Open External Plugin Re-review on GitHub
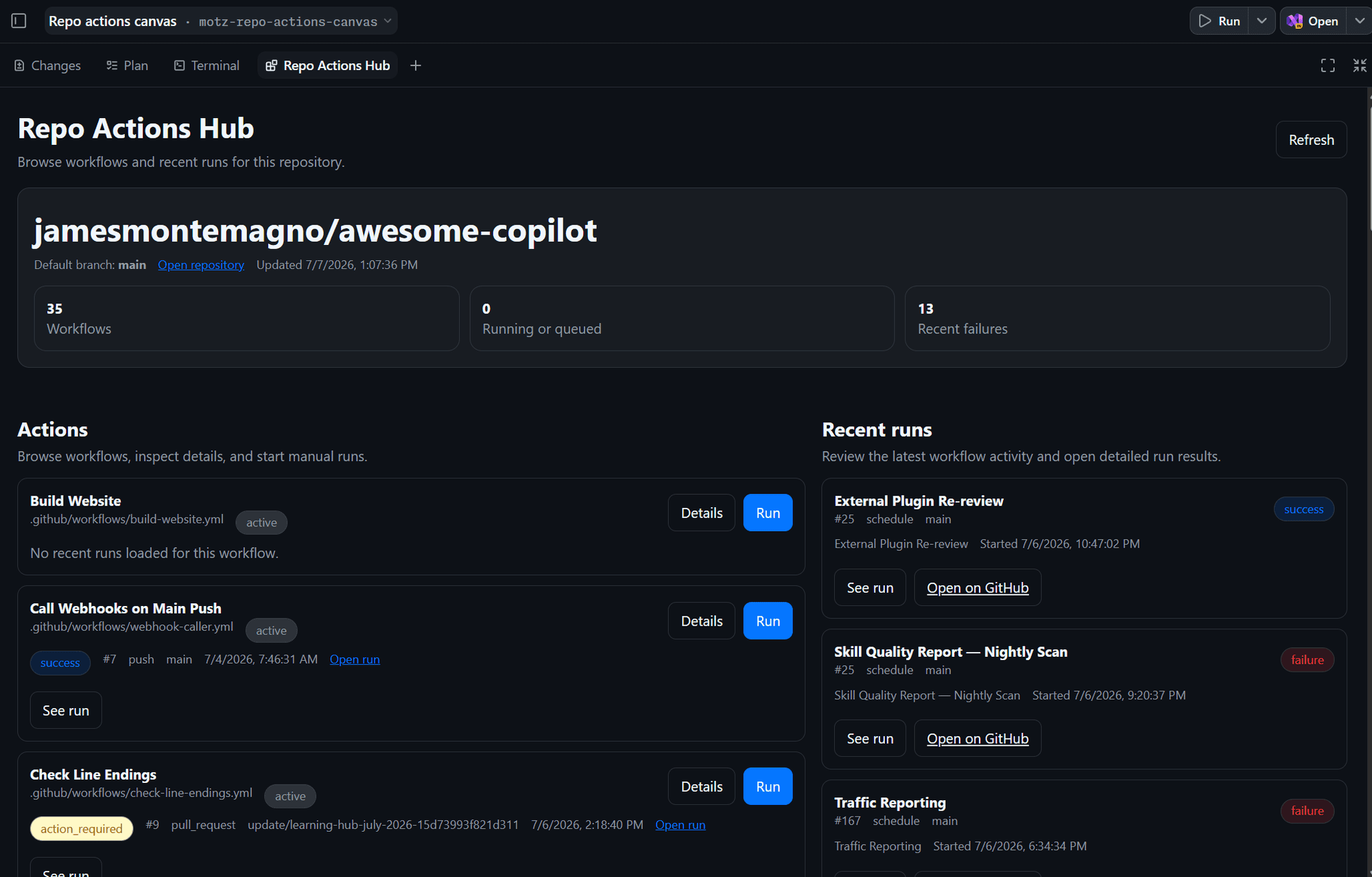1372x877 pixels. pos(978,587)
